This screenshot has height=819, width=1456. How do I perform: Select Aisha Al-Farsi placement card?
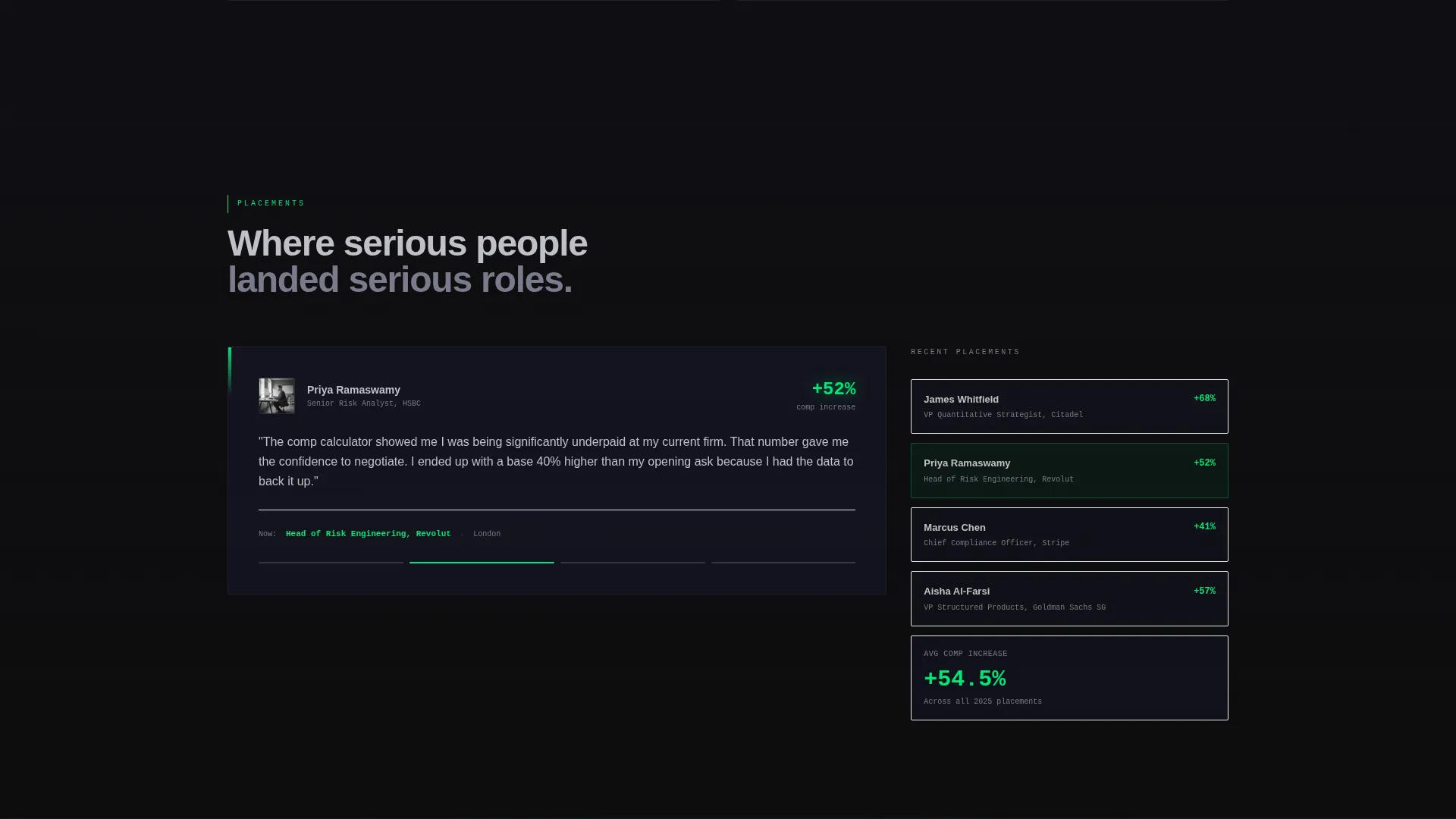point(1069,598)
